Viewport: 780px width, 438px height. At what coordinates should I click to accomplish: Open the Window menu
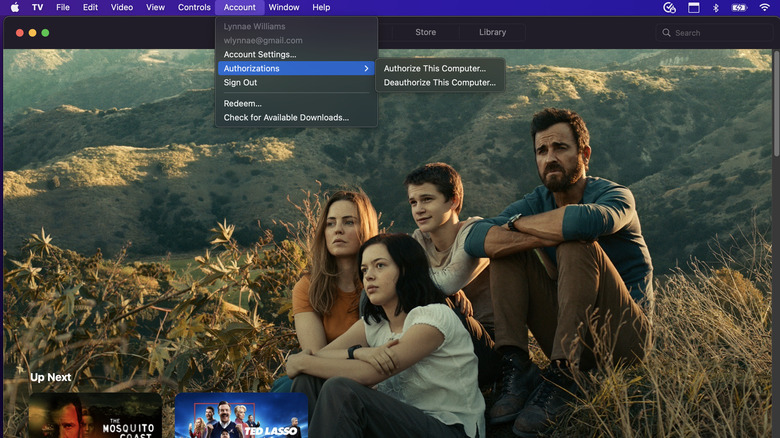[x=284, y=7]
